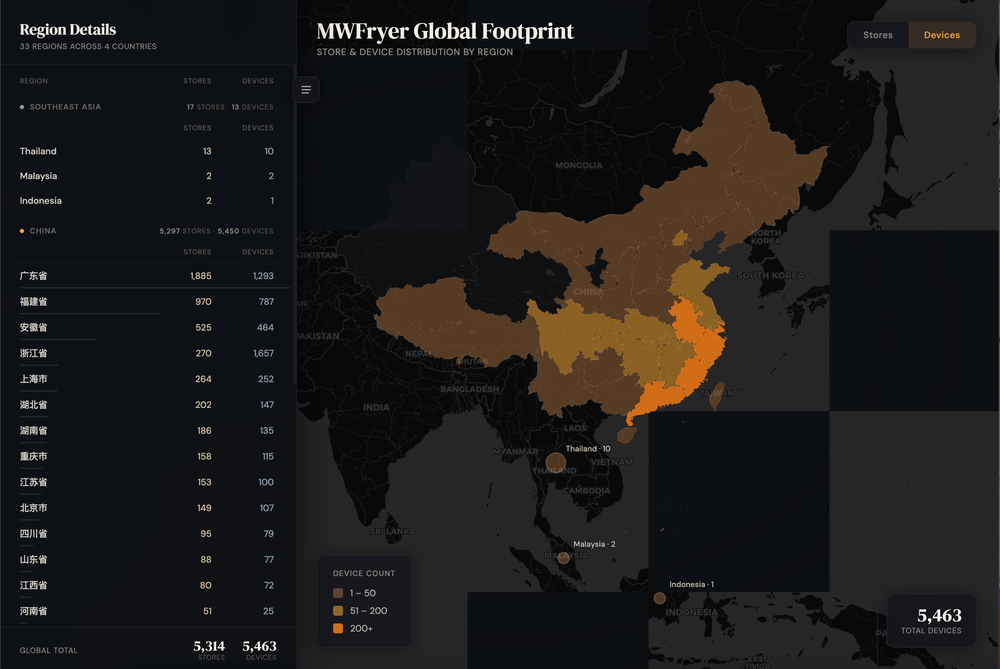
Task: Click Taiwan island on the map
Action: coord(716,395)
